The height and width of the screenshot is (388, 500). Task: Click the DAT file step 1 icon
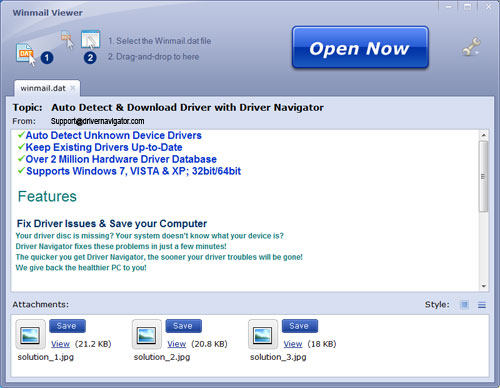click(26, 54)
